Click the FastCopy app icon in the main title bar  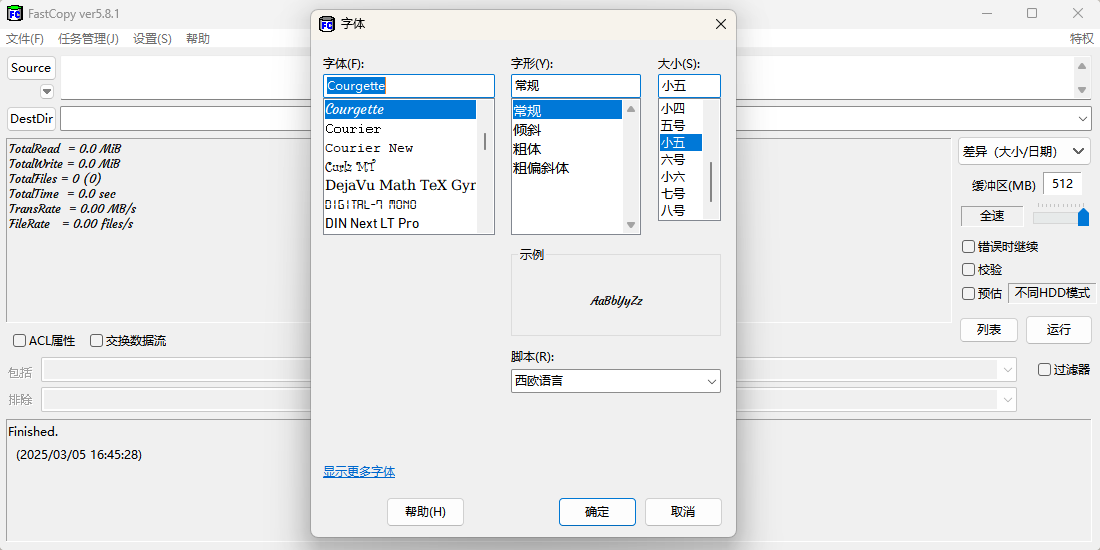[15, 13]
